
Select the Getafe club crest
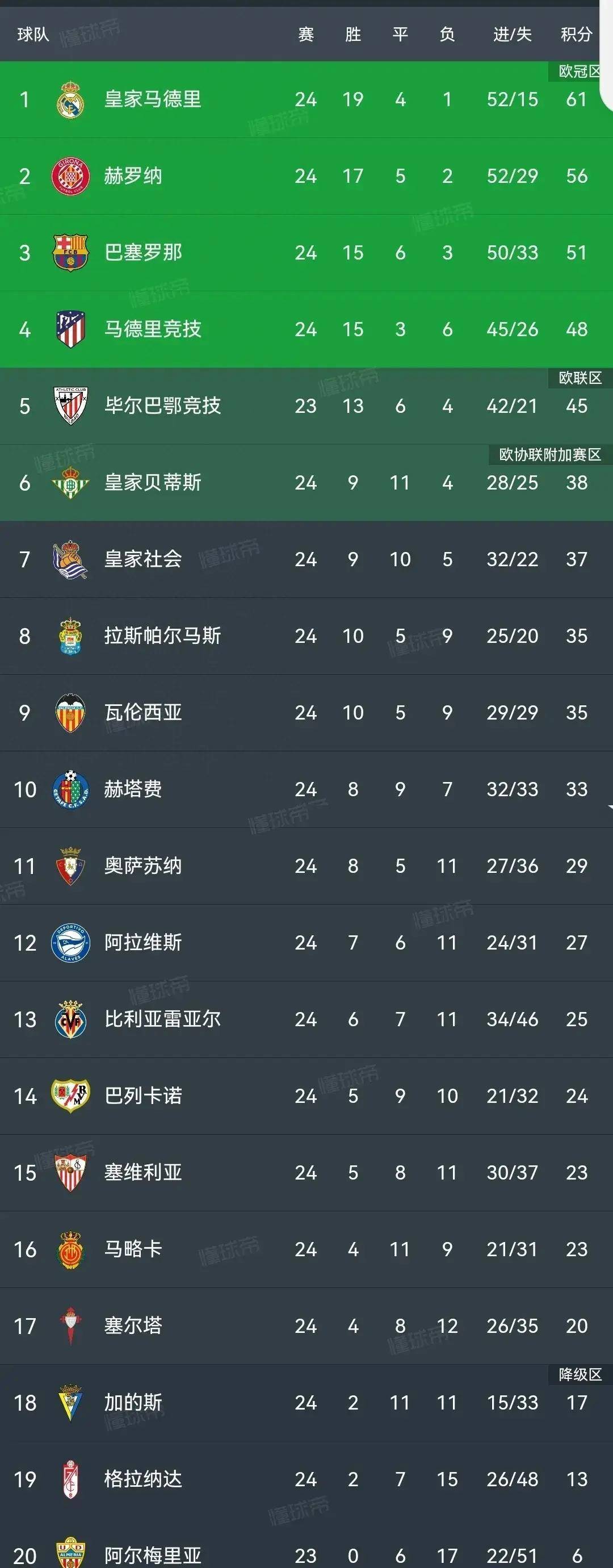point(70,789)
